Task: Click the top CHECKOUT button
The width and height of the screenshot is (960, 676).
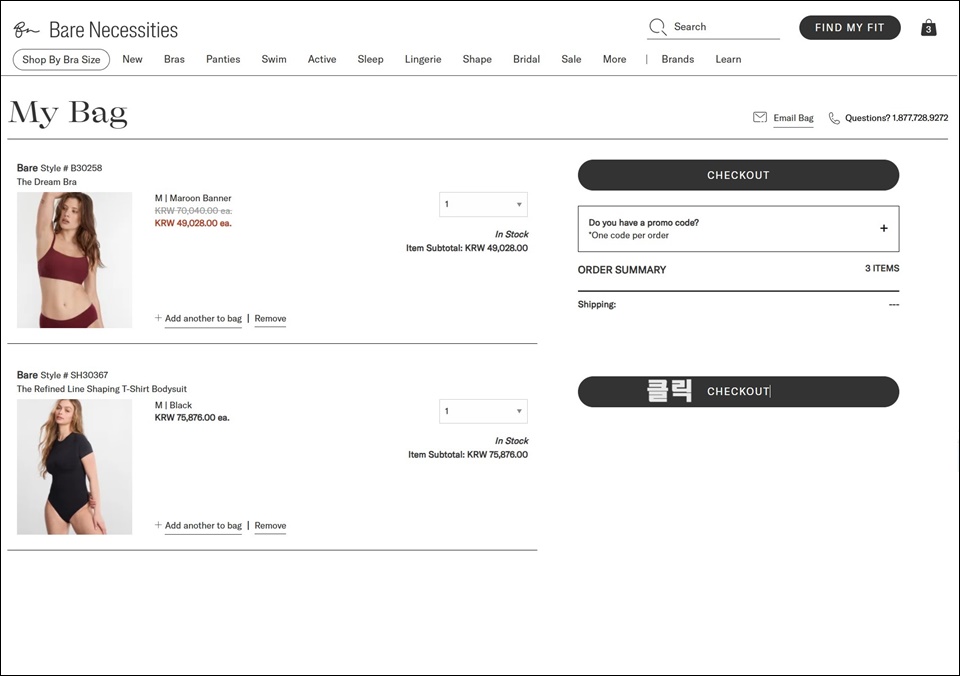Action: 738,175
